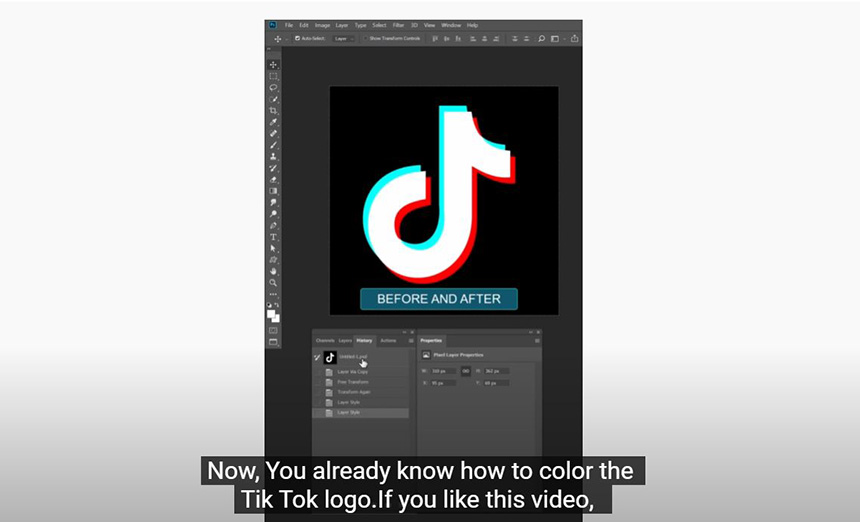Select the Pen tool

coord(273,225)
